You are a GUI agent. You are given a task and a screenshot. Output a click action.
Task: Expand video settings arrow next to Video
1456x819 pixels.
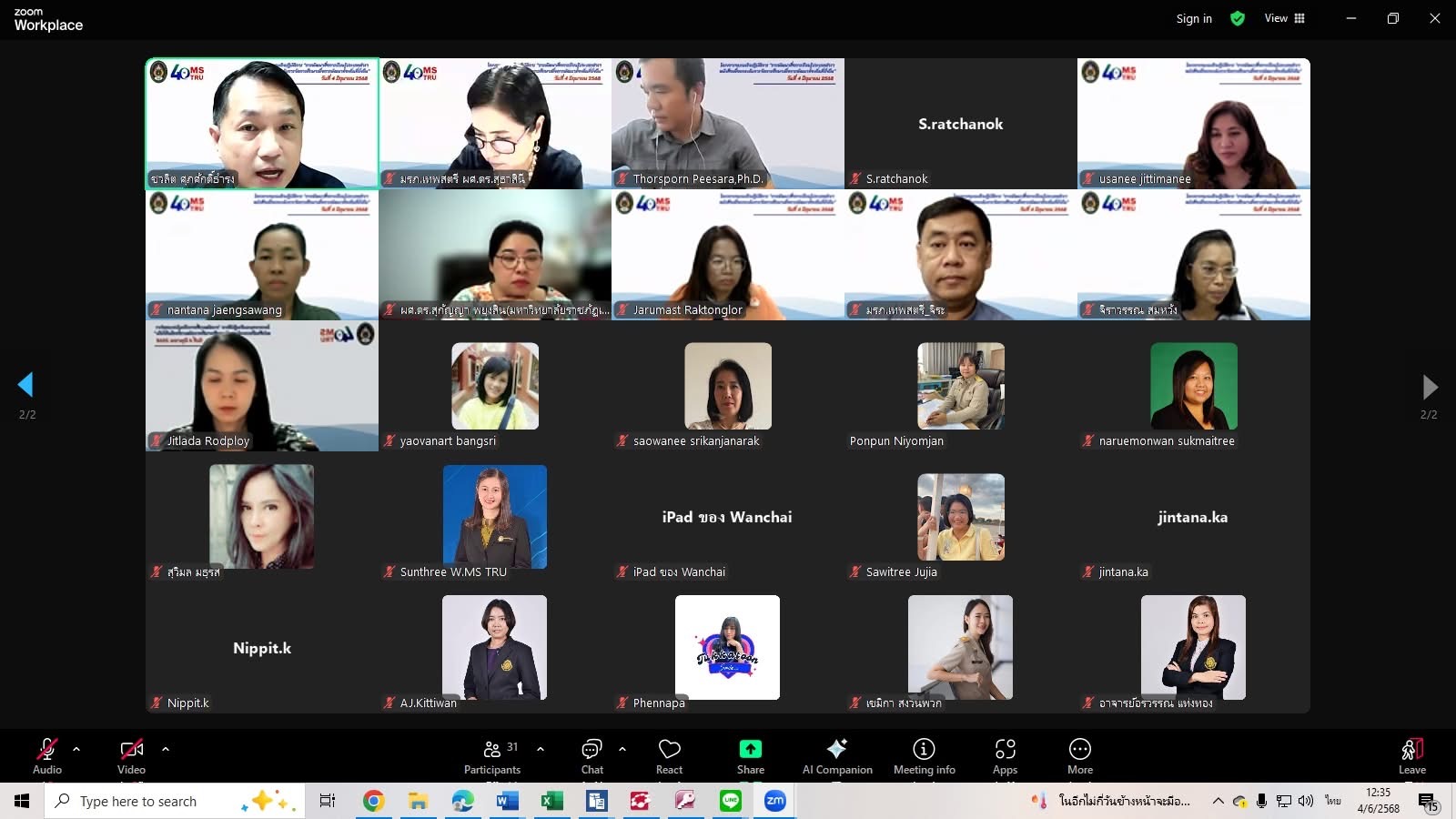pyautogui.click(x=166, y=749)
